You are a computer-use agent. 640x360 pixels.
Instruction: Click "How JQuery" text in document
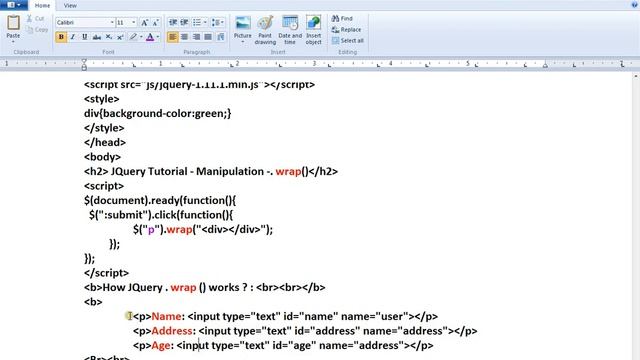click(132, 287)
